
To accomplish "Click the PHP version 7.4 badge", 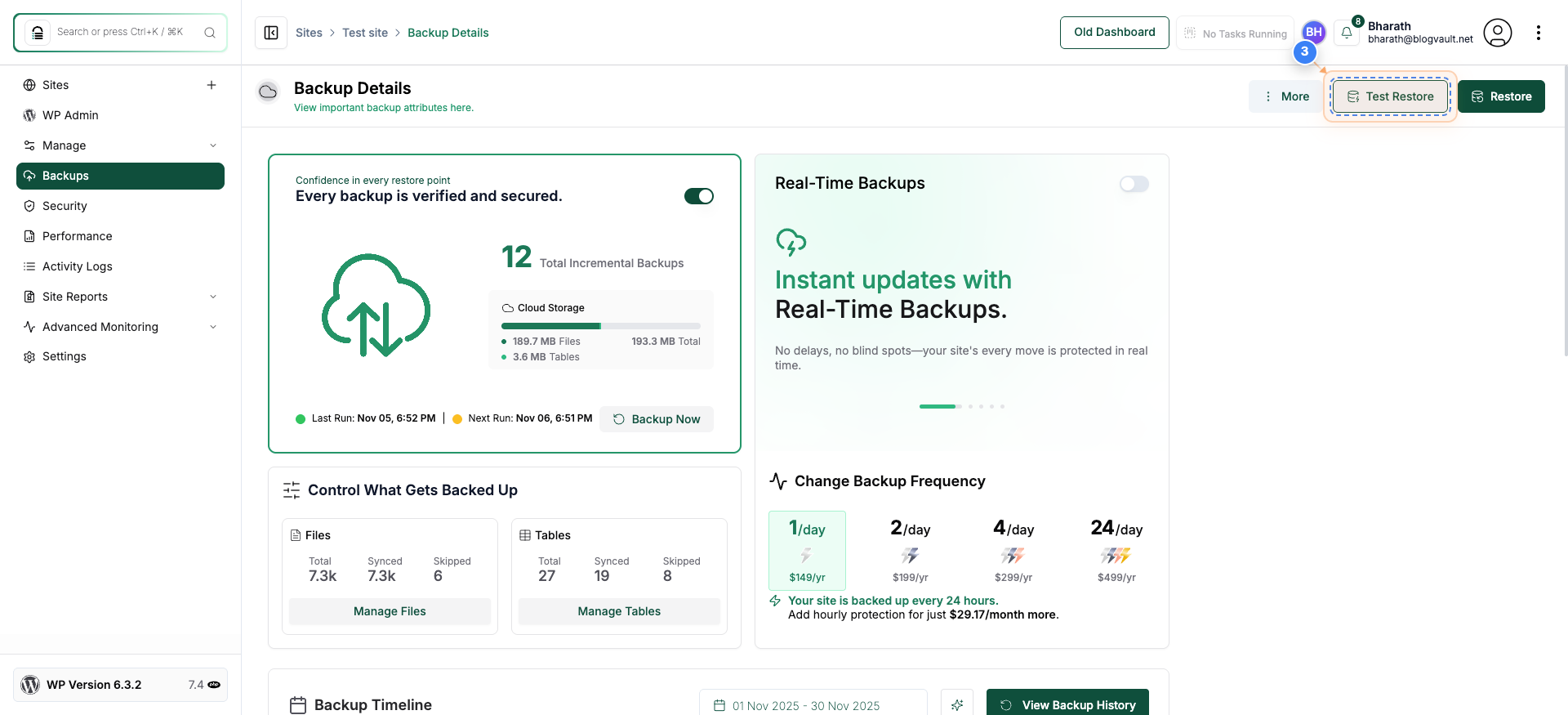I will (x=204, y=685).
